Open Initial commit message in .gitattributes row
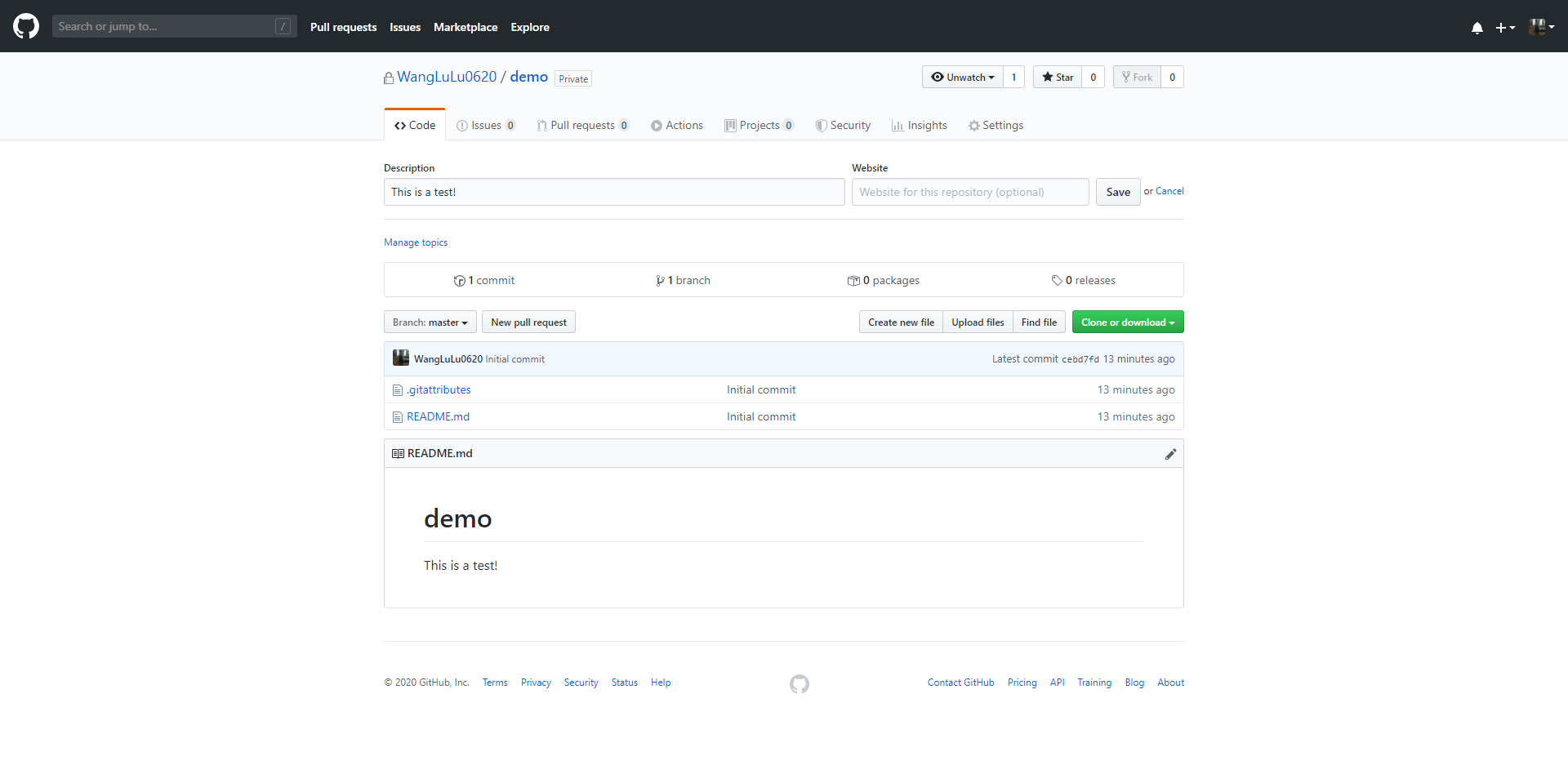This screenshot has height=765, width=1568. 761,390
